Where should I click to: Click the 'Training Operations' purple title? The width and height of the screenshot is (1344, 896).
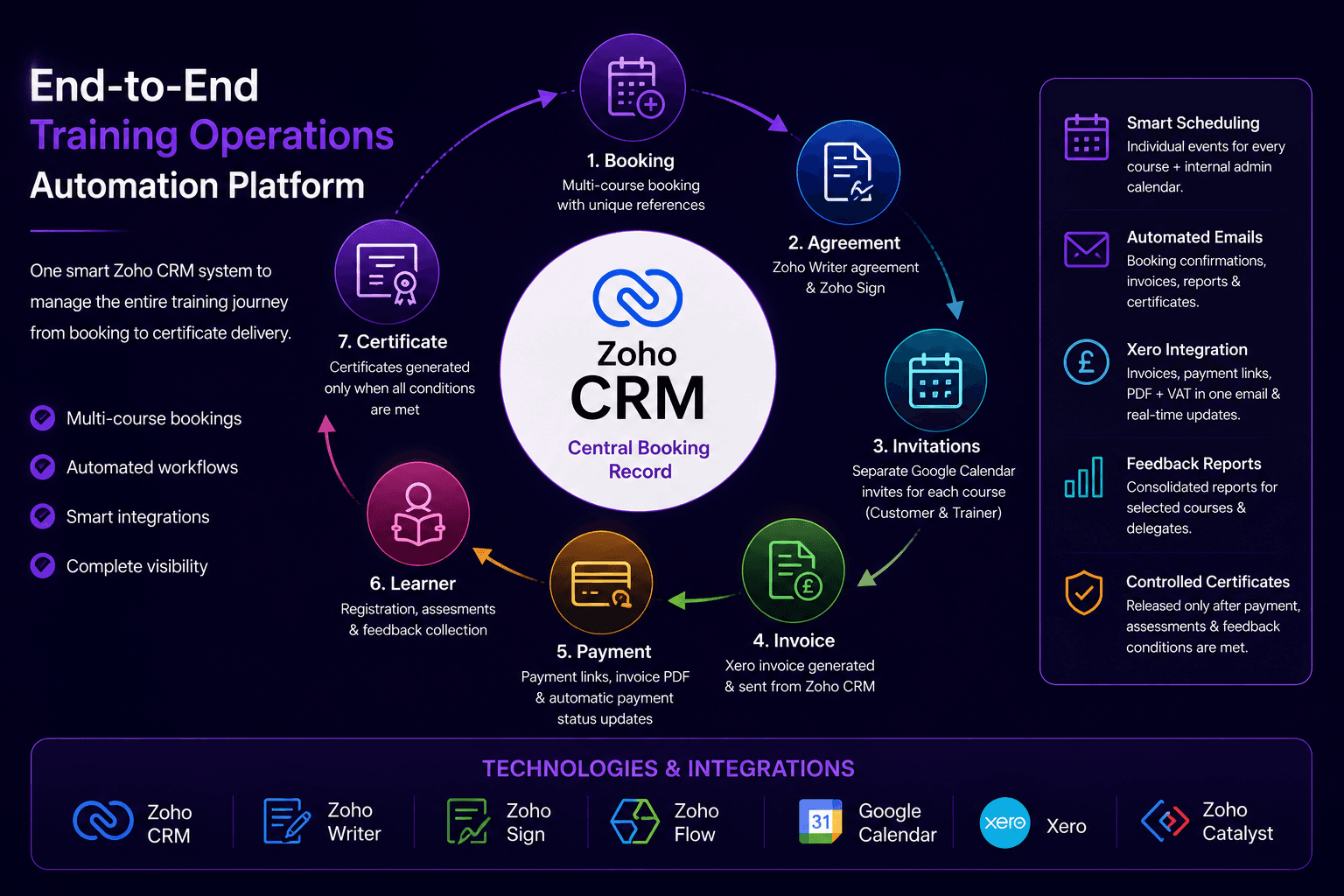pos(212,136)
